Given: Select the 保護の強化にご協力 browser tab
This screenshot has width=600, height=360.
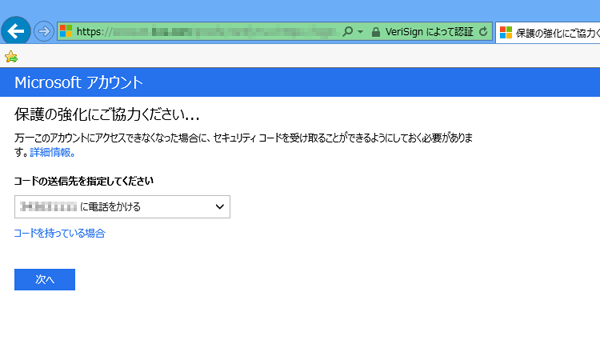Looking at the screenshot, I should [x=548, y=33].
